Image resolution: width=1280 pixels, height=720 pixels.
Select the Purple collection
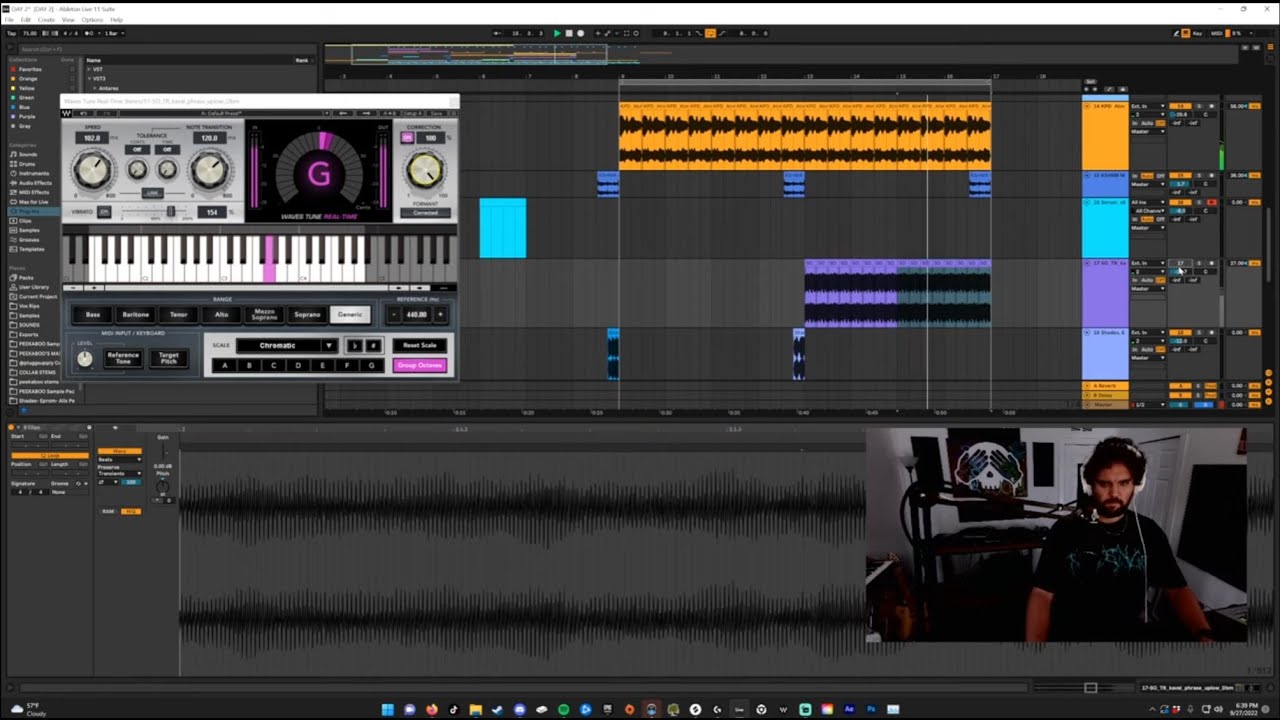pyautogui.click(x=27, y=116)
